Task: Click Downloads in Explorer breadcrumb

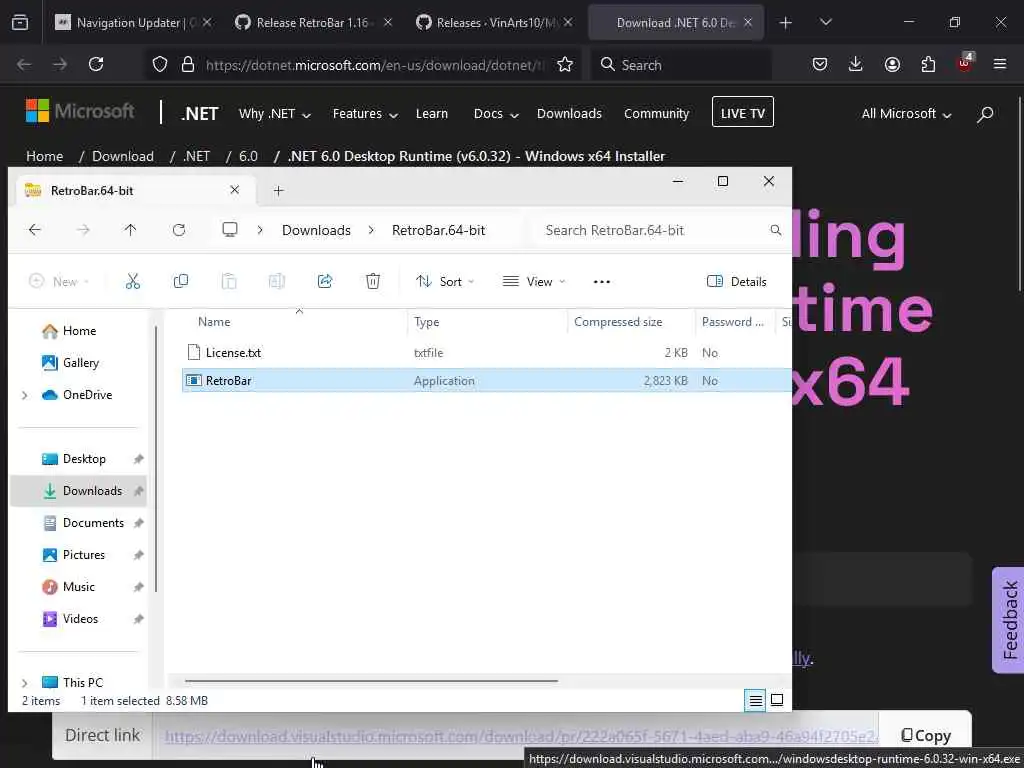Action: pos(316,230)
